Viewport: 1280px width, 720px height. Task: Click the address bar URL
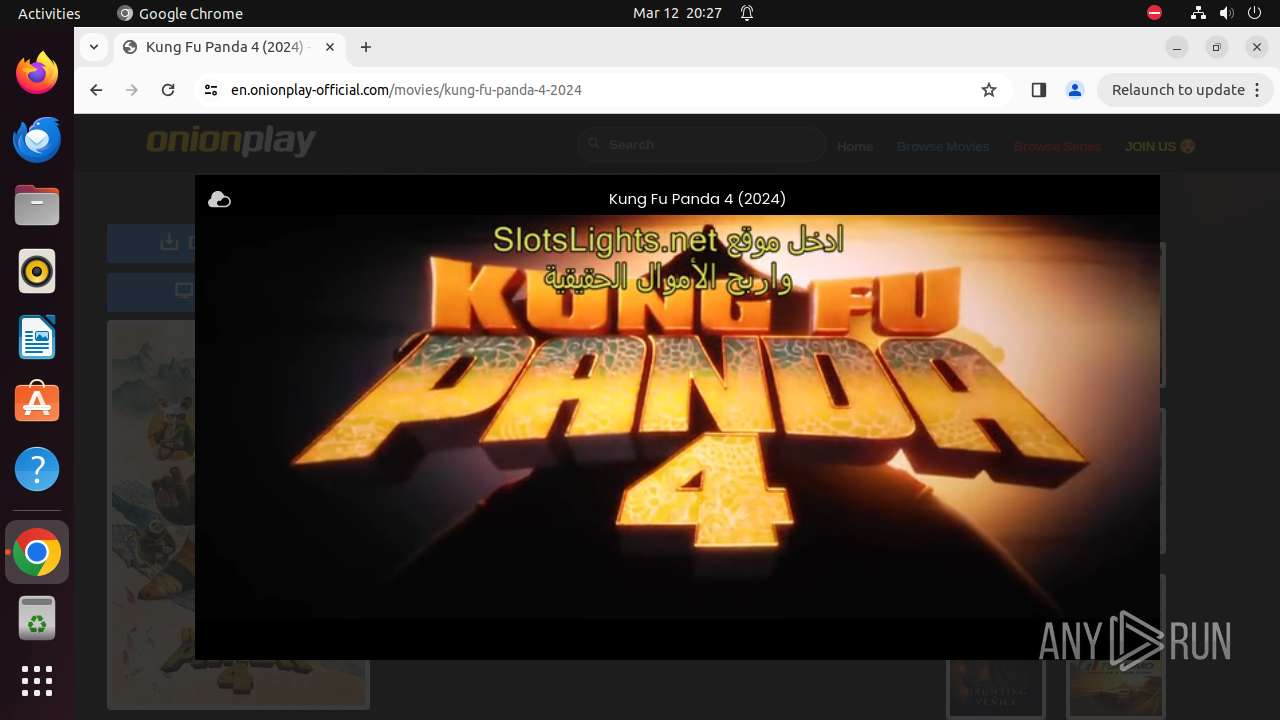tap(406, 90)
